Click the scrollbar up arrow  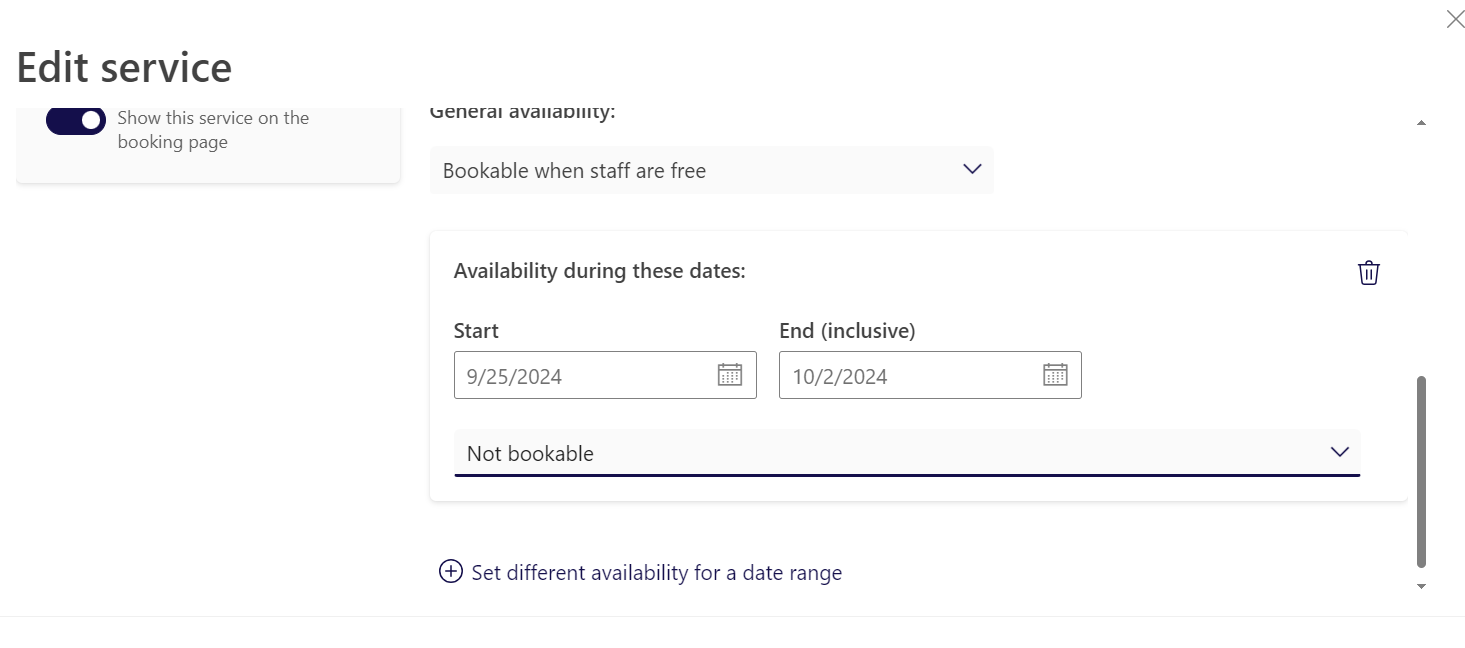click(1421, 123)
